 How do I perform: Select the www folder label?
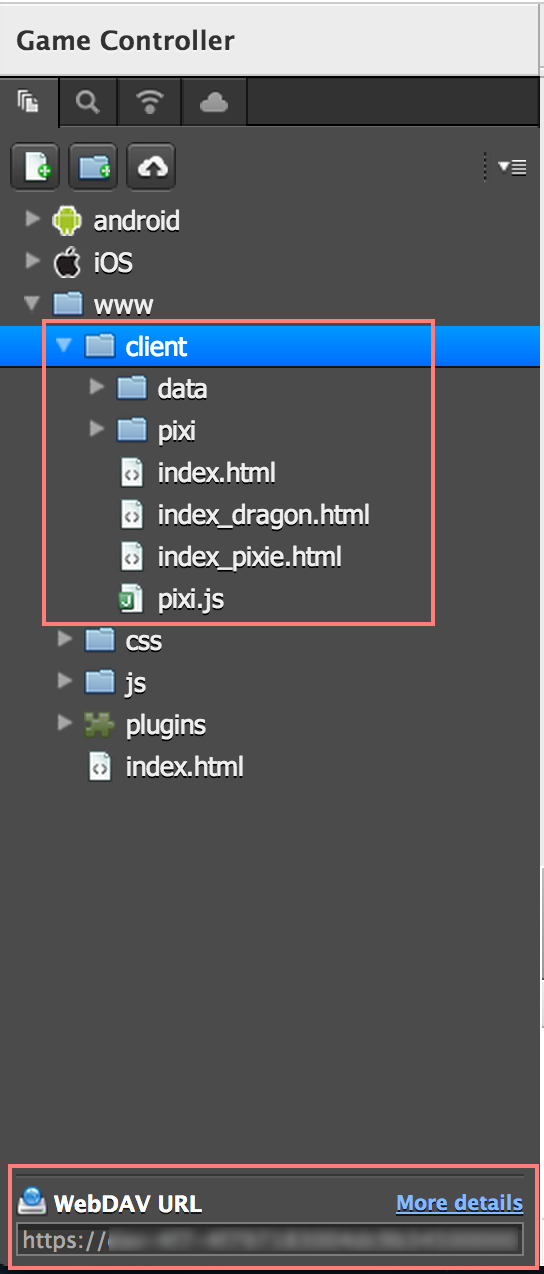coord(124,304)
